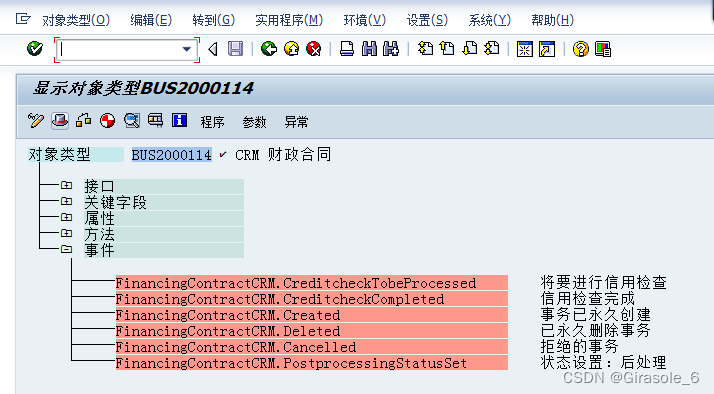Click the Save diskette icon

[235, 49]
